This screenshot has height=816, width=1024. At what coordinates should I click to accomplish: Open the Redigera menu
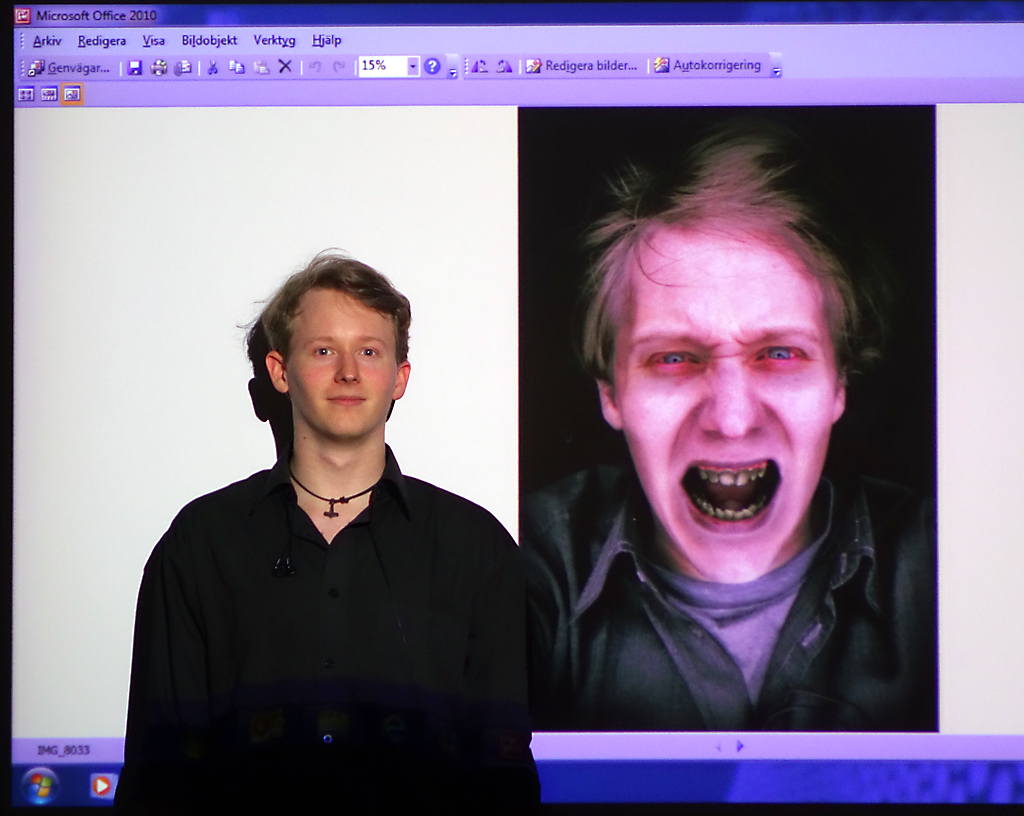[x=101, y=40]
